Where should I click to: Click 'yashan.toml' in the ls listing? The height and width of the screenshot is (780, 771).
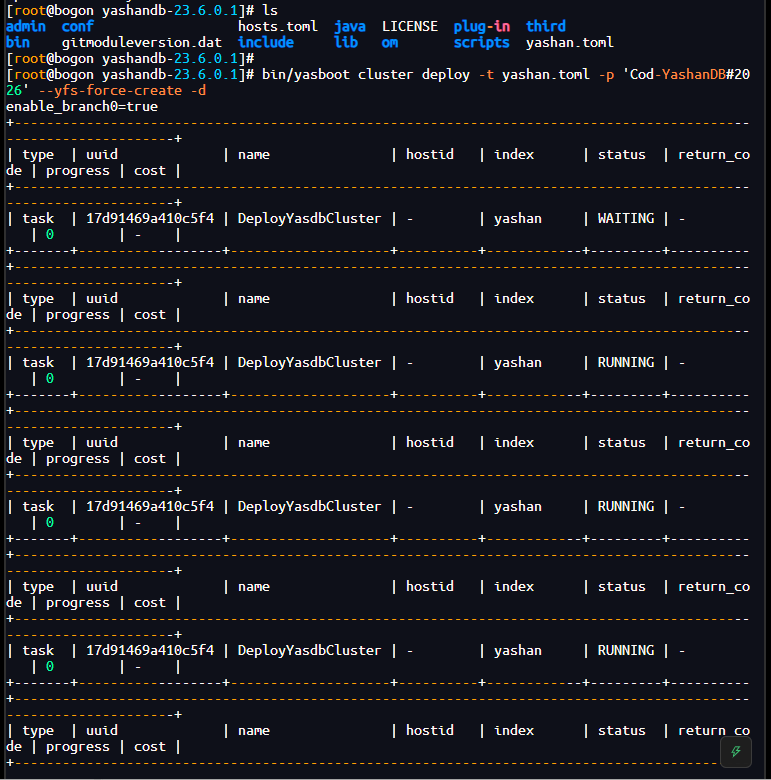tap(570, 42)
